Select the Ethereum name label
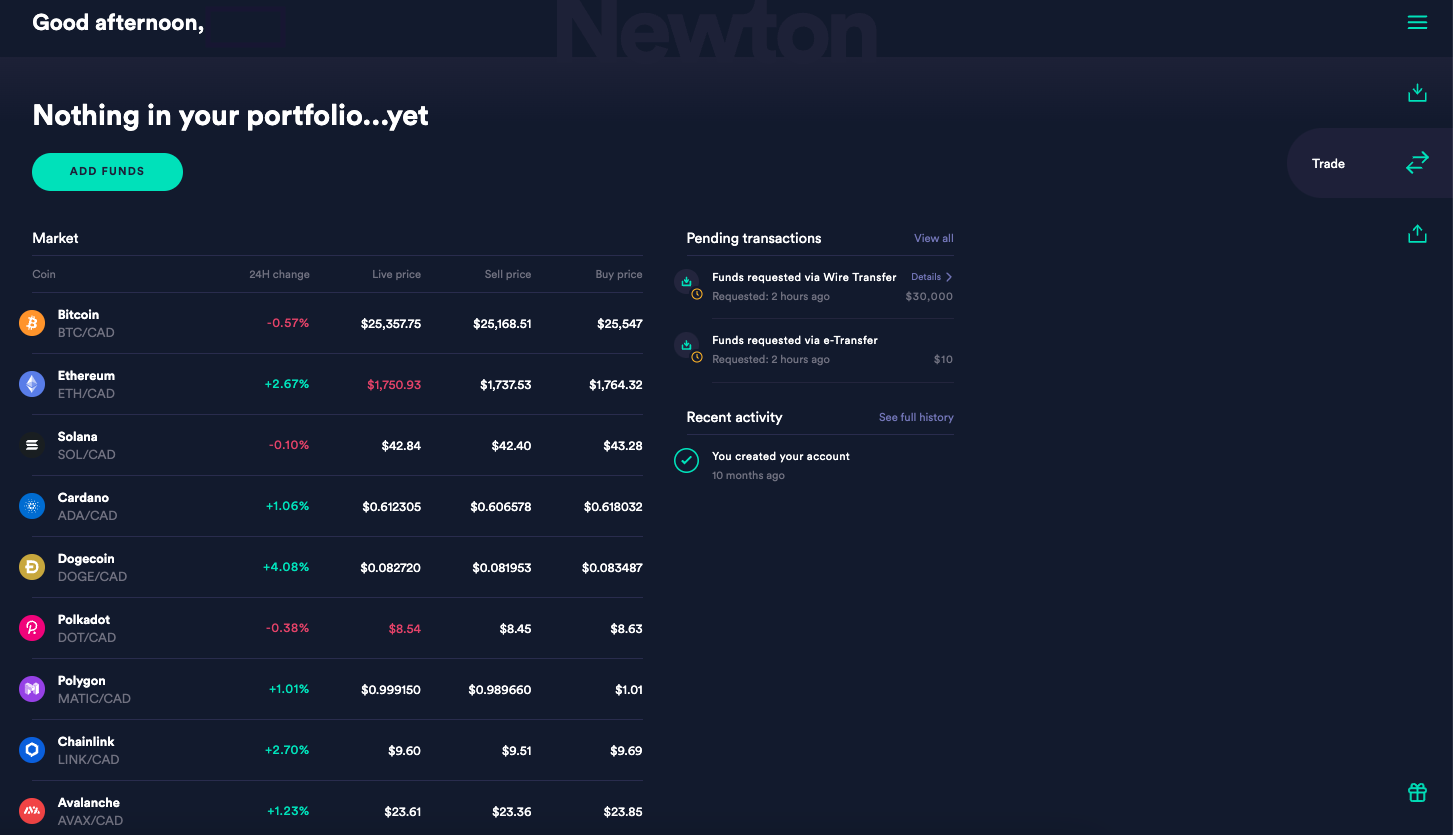 [86, 376]
